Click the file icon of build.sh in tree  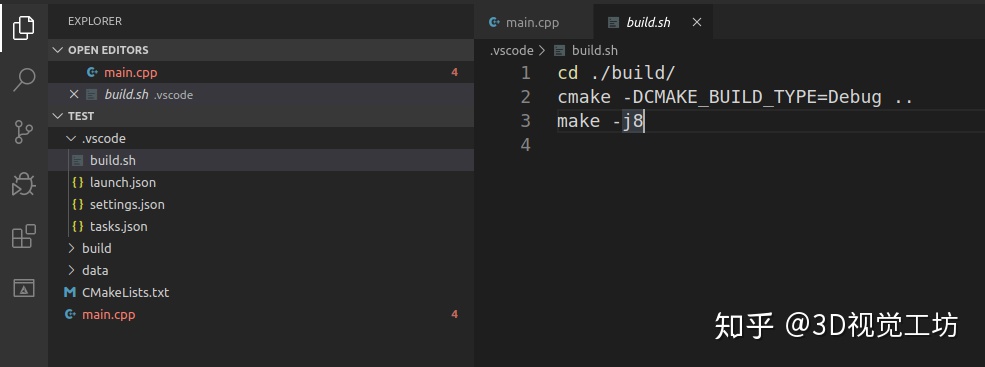pyautogui.click(x=77, y=160)
